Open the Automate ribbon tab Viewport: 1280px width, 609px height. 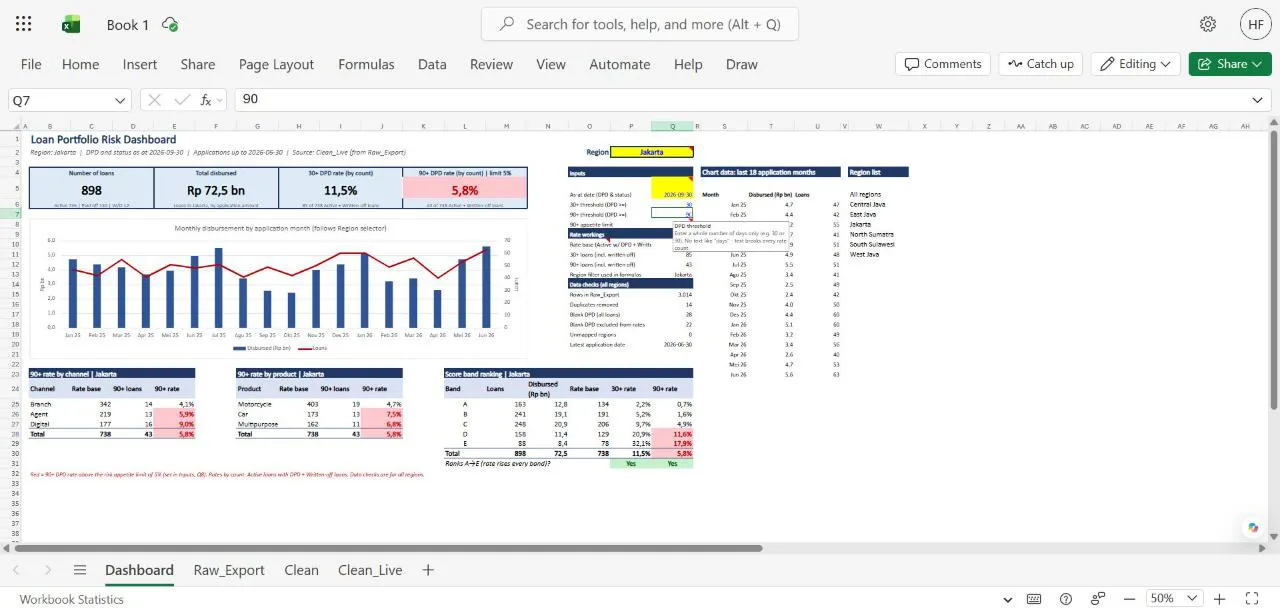(620, 64)
